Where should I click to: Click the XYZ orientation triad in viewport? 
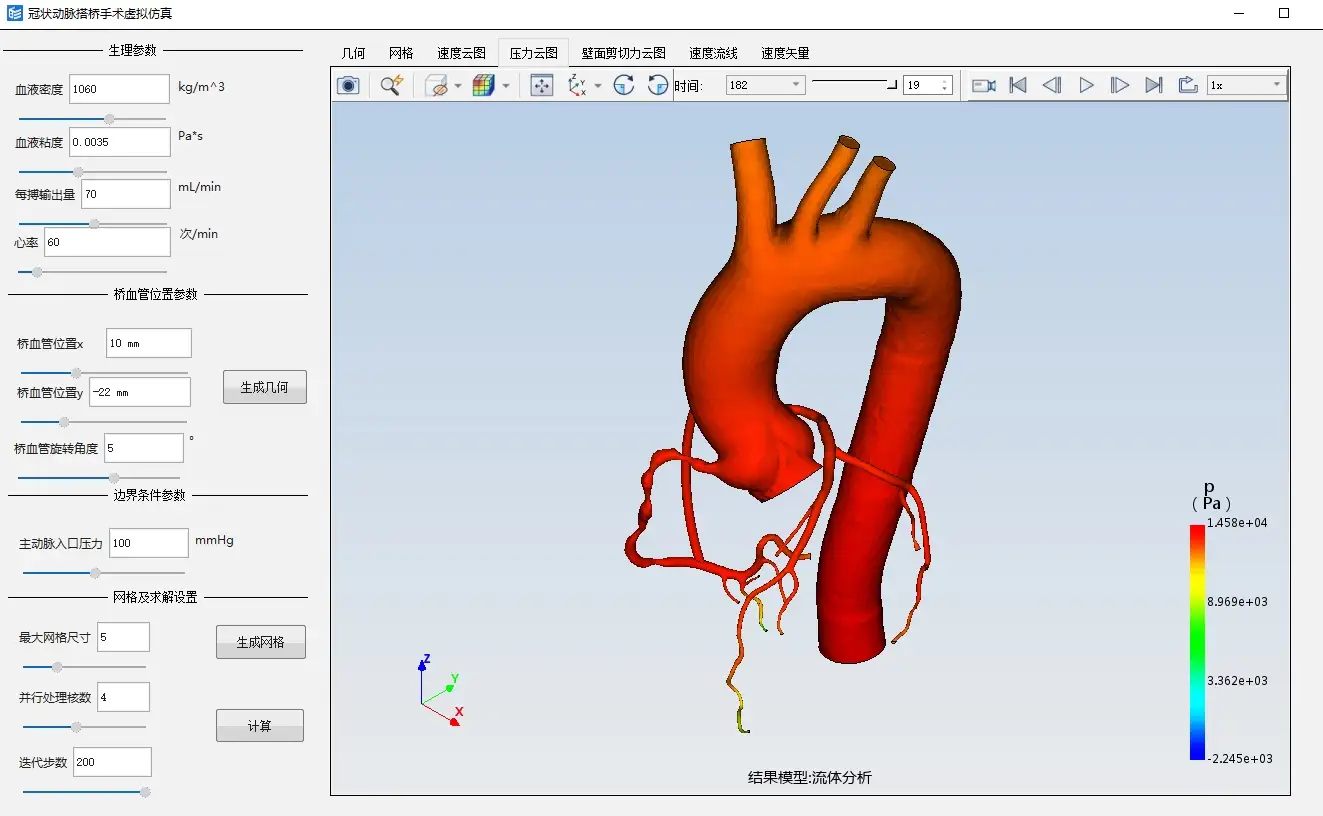(x=442, y=690)
